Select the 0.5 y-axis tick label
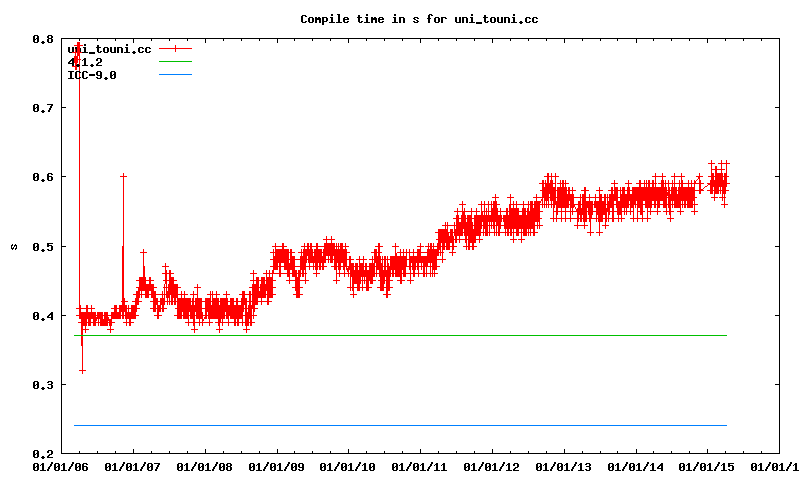This screenshot has height=480, width=800. [x=43, y=246]
